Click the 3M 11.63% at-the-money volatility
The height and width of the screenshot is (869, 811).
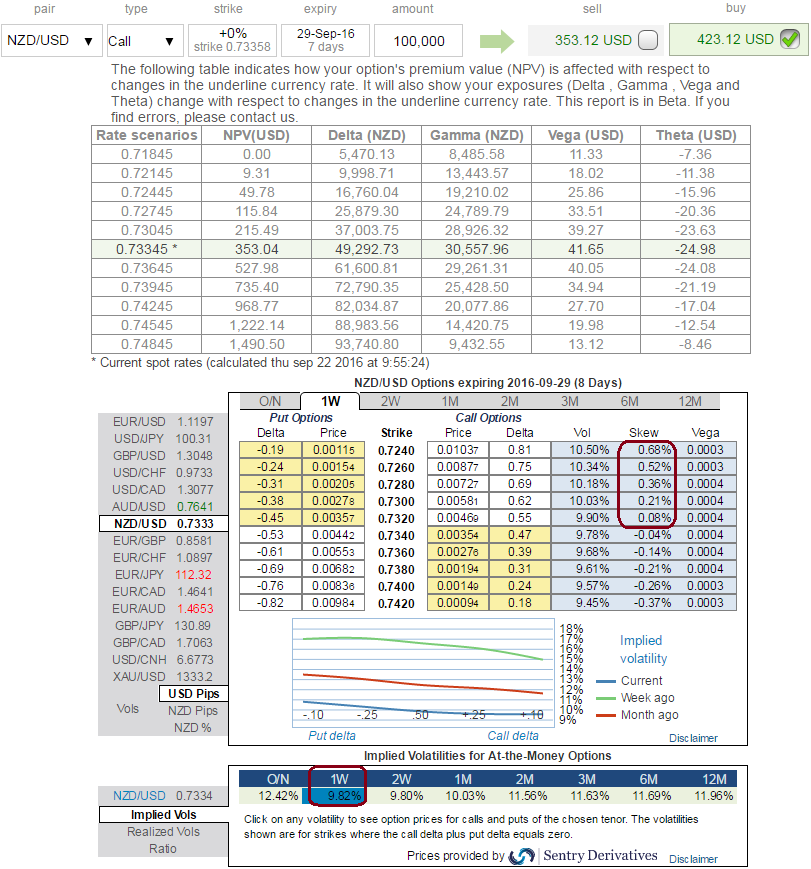[x=573, y=795]
